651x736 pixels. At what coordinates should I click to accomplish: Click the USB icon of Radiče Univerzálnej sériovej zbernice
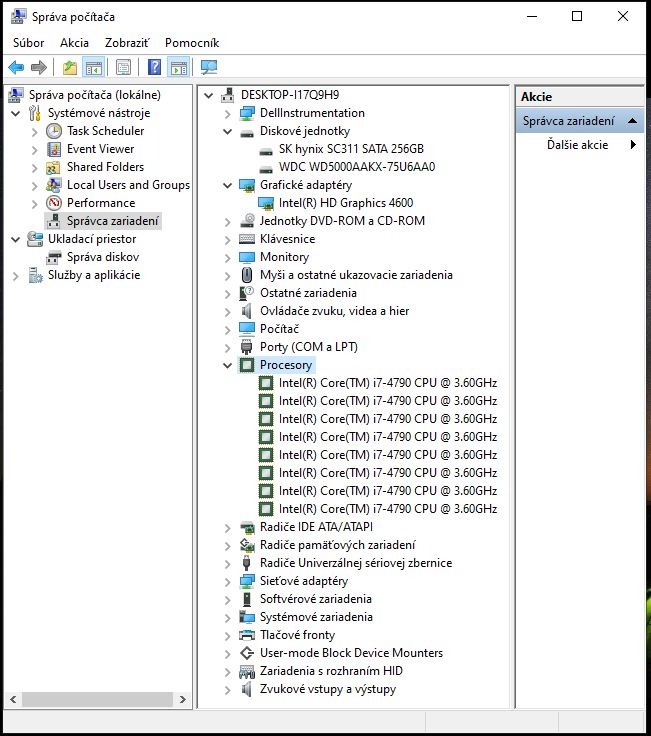tap(246, 563)
